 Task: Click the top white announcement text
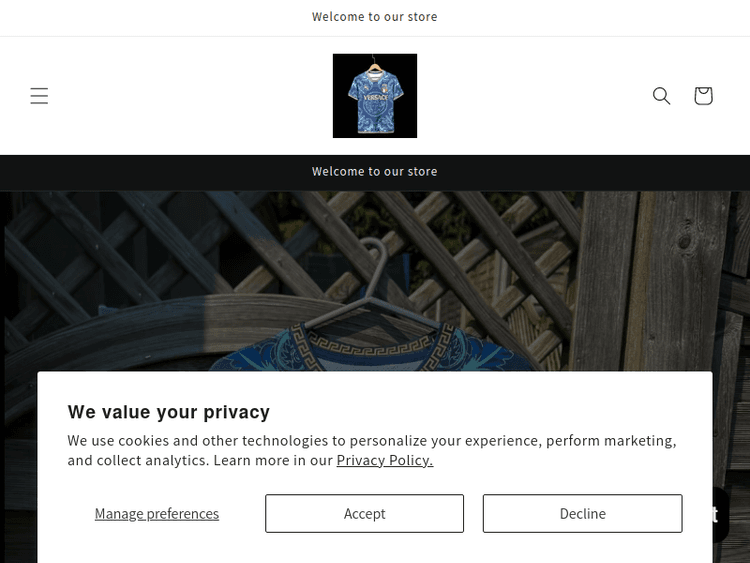(x=375, y=17)
